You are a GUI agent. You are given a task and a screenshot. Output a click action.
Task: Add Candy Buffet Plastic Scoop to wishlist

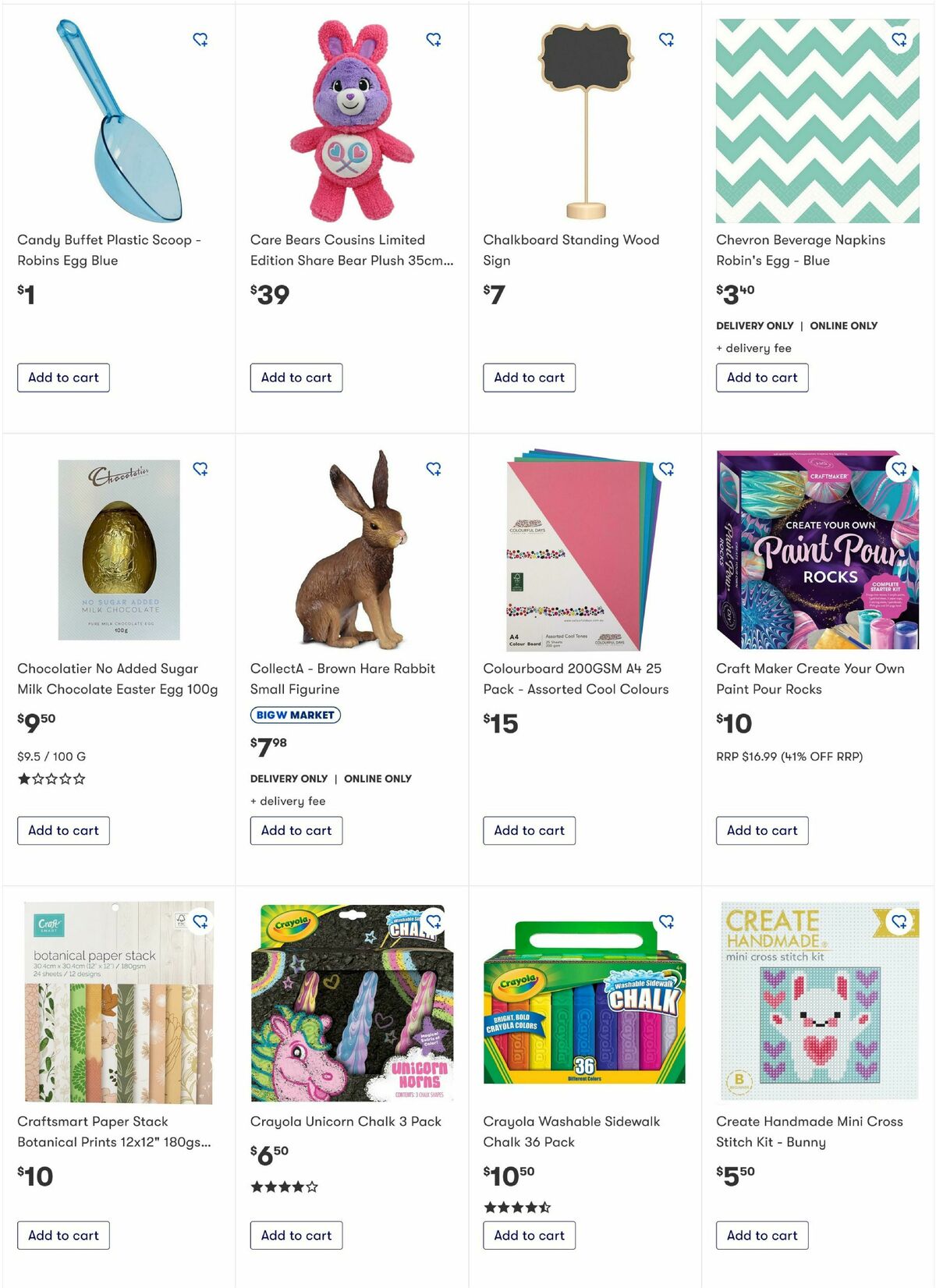point(200,39)
